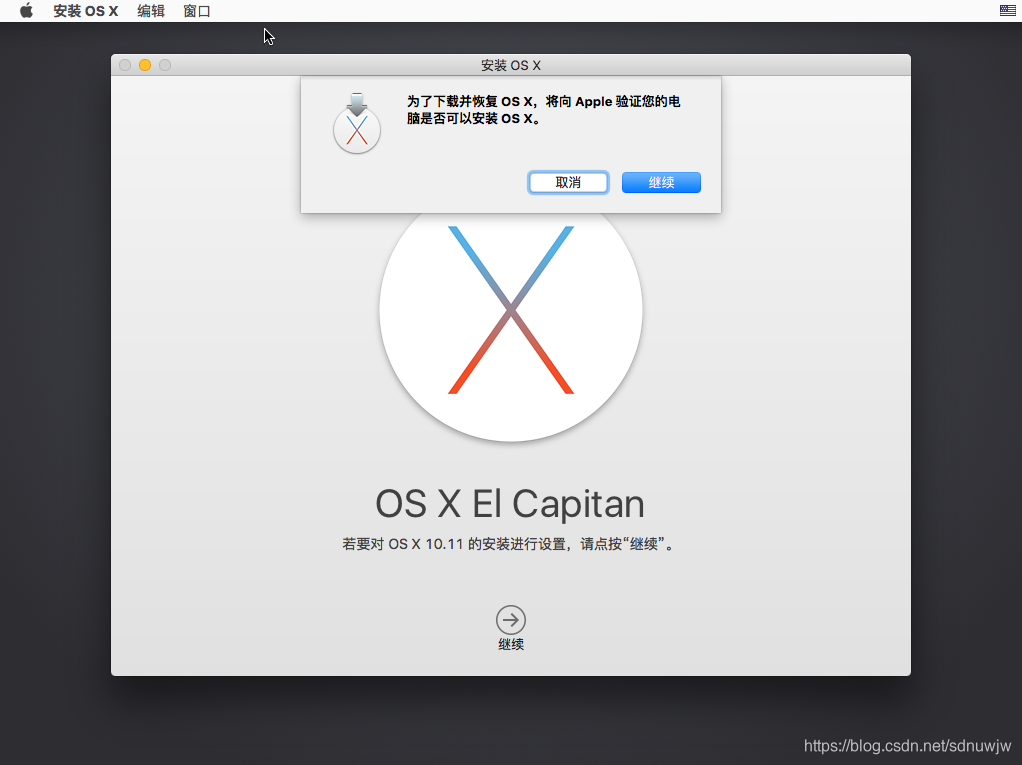This screenshot has height=765, width=1022.
Task: Click the circled arrow 继续 icon
Action: click(511, 620)
